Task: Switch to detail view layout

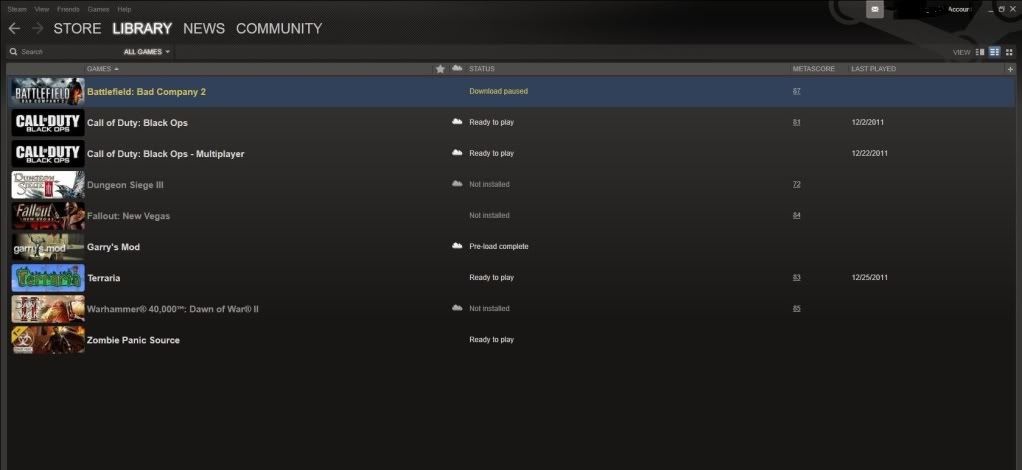Action: [x=980, y=52]
